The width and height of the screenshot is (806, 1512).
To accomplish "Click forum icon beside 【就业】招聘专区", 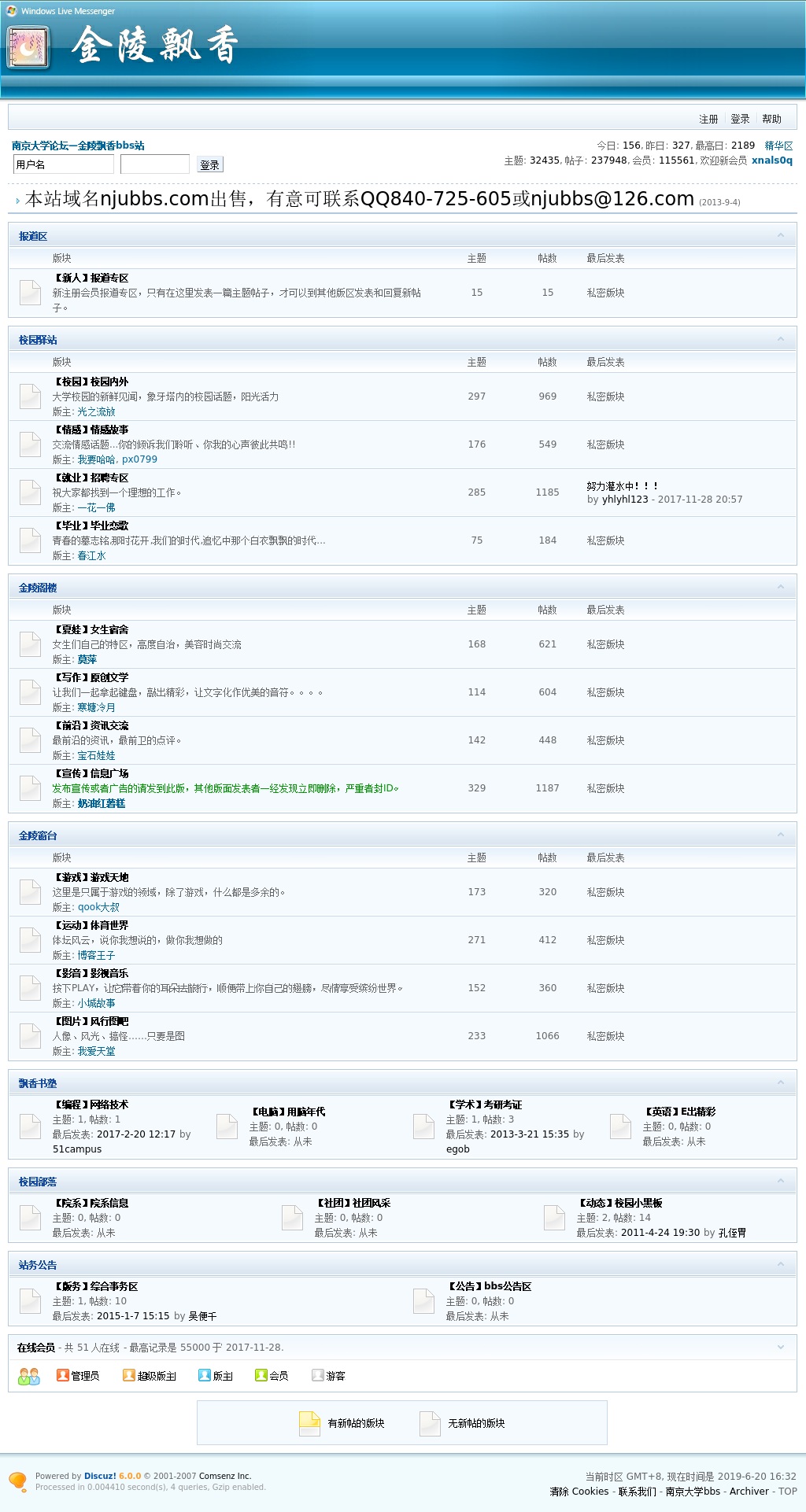I will tap(30, 492).
